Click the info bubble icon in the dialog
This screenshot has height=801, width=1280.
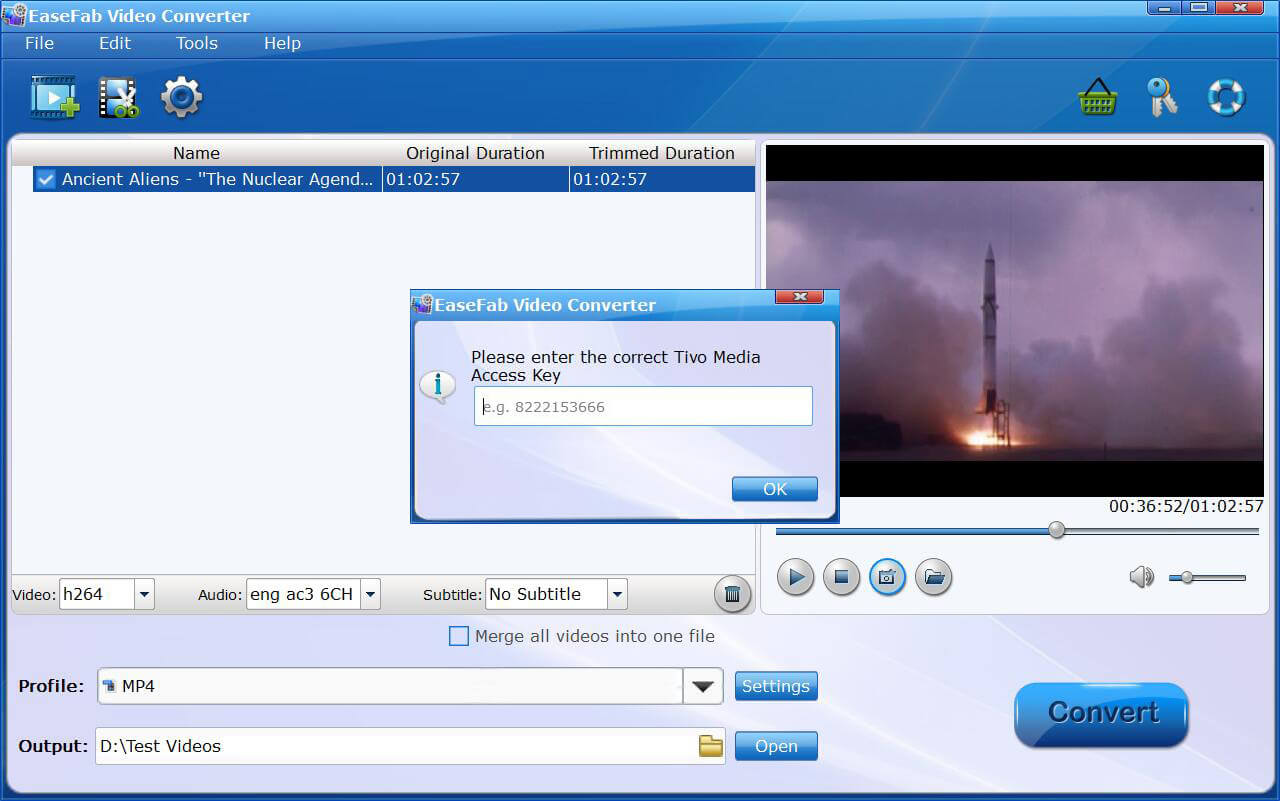pyautogui.click(x=437, y=385)
